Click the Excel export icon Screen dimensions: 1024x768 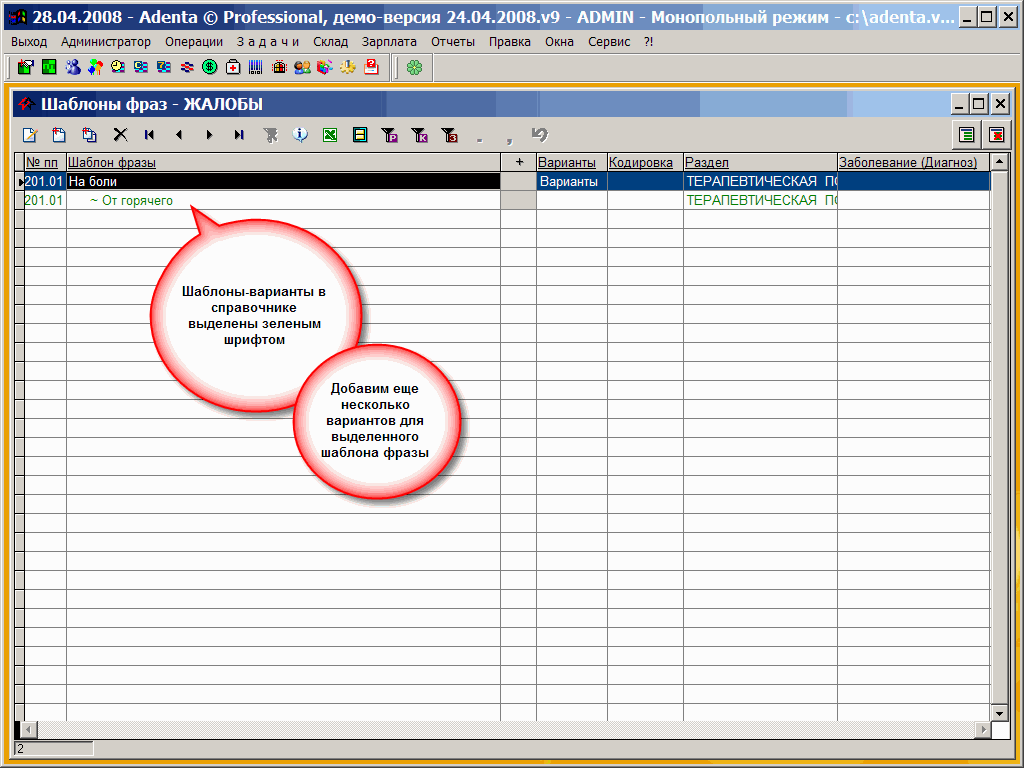click(x=330, y=135)
